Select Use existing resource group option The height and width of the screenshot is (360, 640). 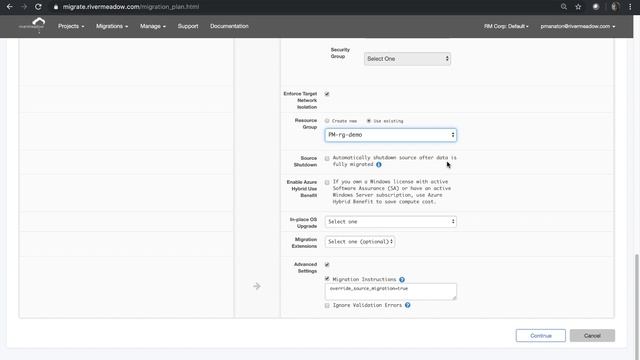(x=369, y=121)
